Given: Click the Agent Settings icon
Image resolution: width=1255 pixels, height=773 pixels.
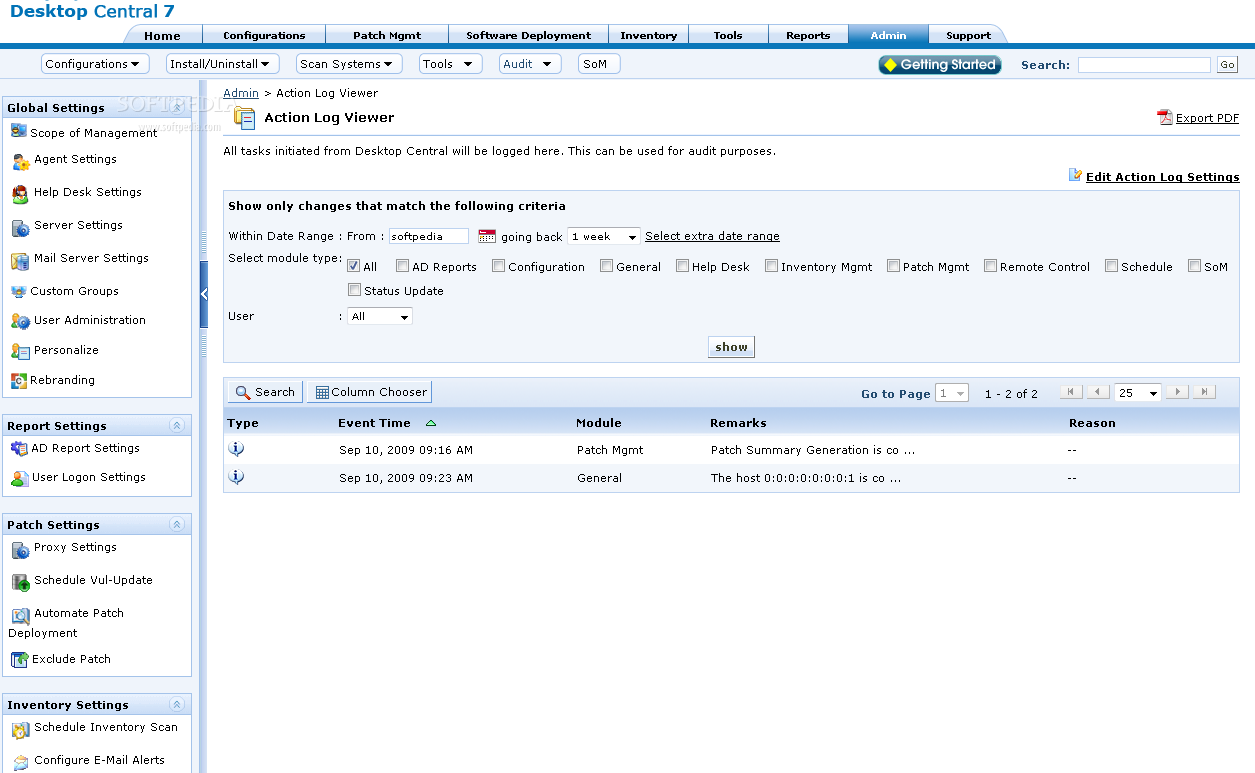Looking at the screenshot, I should coord(21,161).
